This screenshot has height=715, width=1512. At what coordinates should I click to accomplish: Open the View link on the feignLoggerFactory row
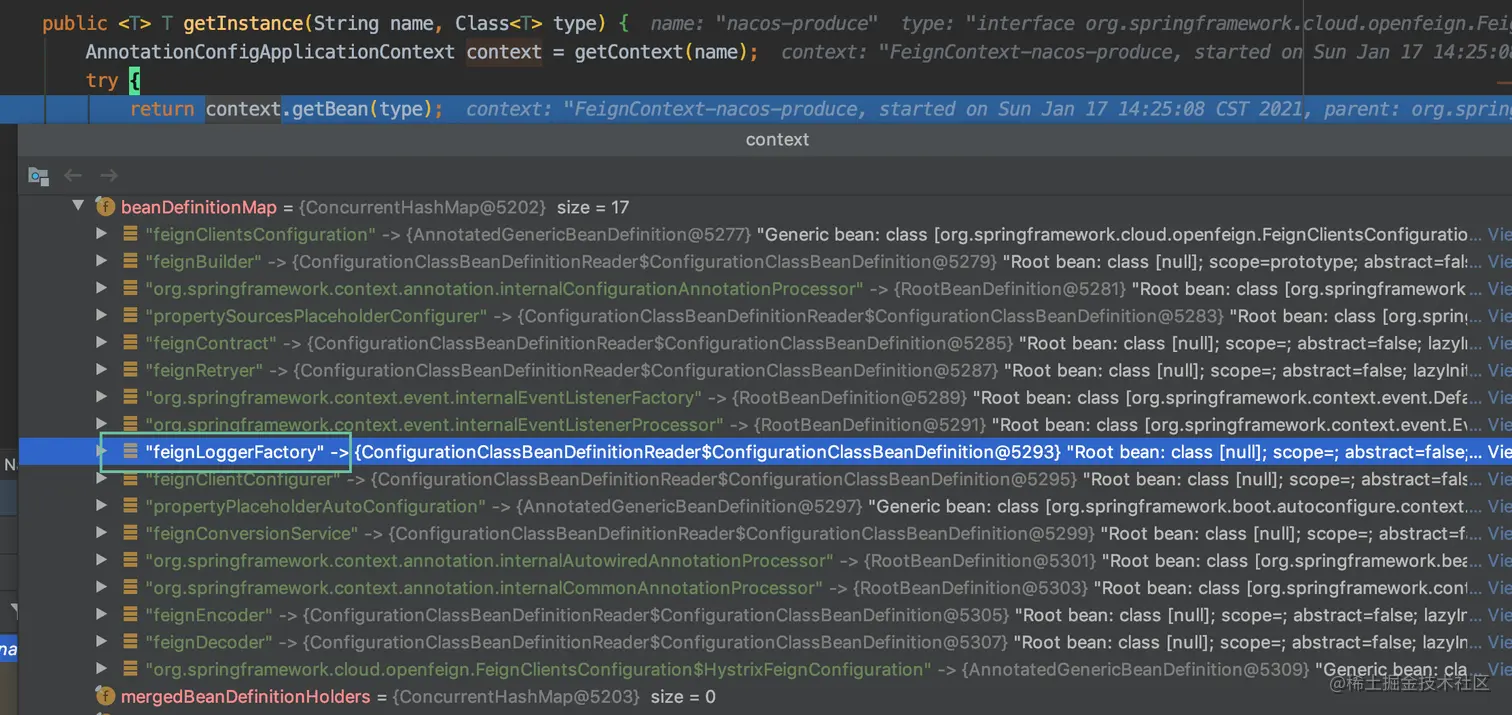pos(1499,452)
